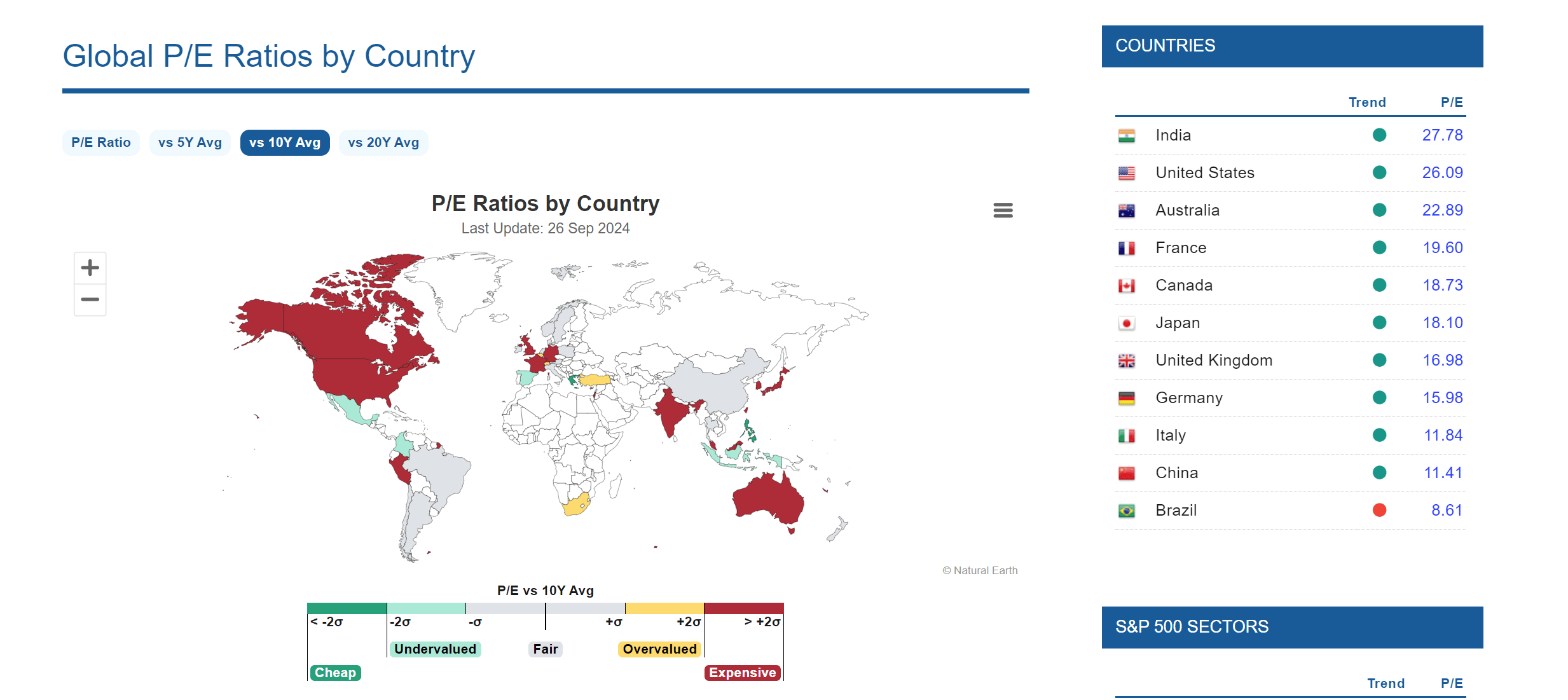Enable the plain P/E Ratio view
This screenshot has width=1568, height=700.
coord(100,142)
